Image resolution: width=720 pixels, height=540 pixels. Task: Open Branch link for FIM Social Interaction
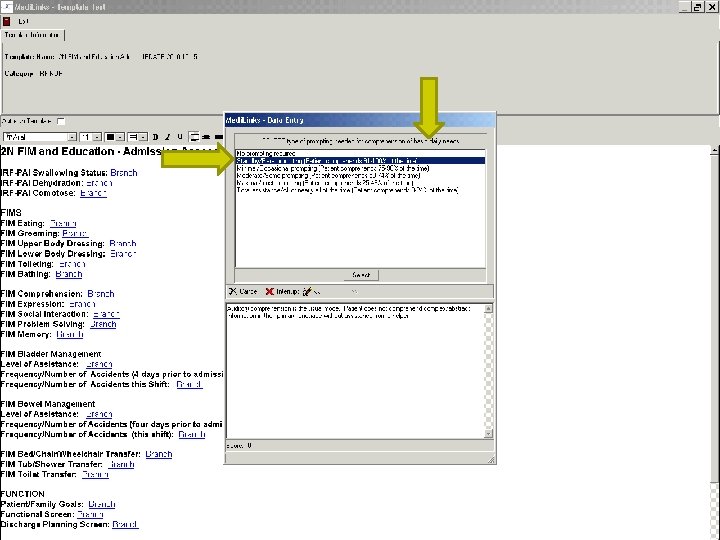pos(106,314)
